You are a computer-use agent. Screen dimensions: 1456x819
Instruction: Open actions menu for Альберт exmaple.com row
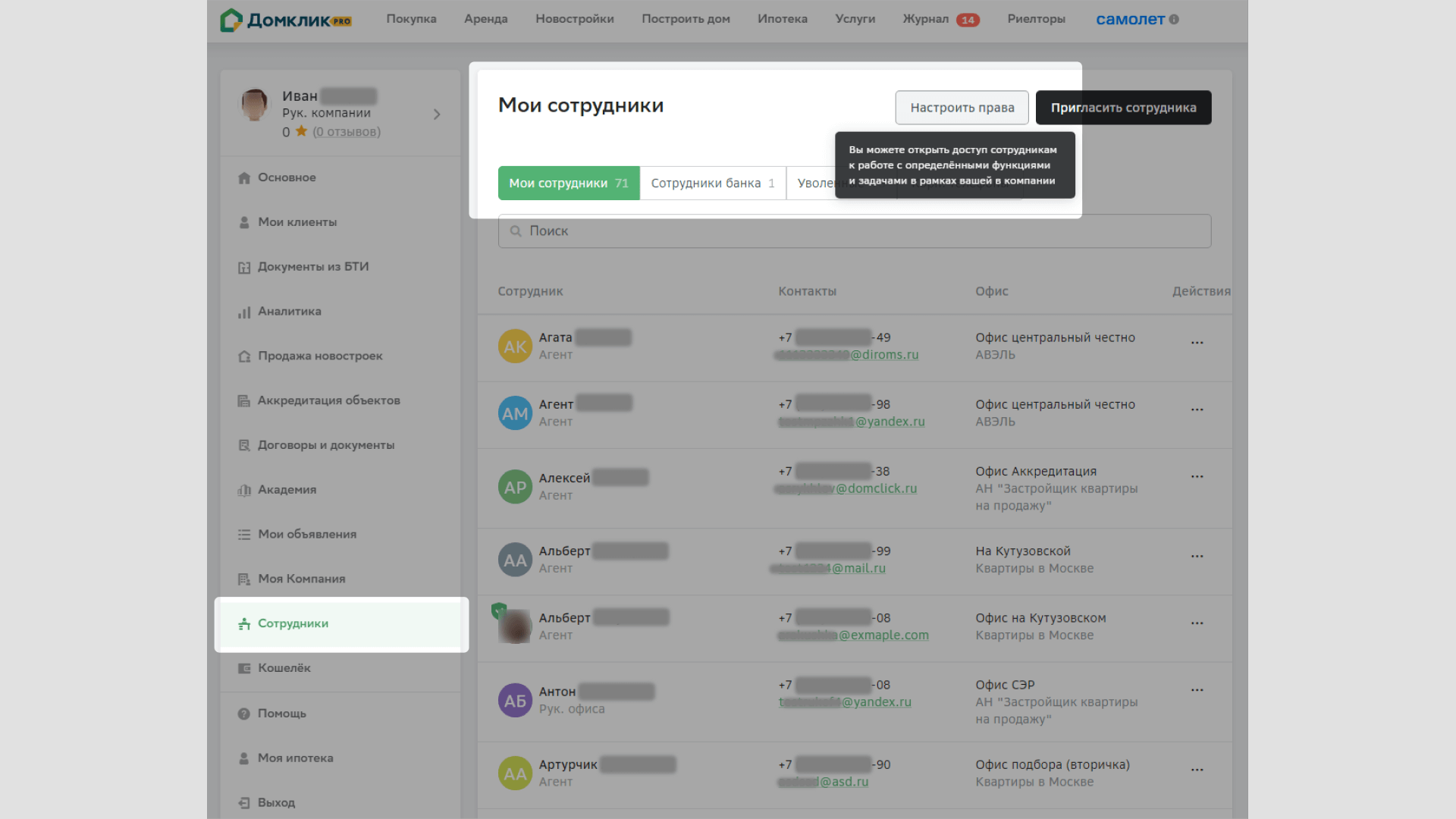[x=1197, y=623]
